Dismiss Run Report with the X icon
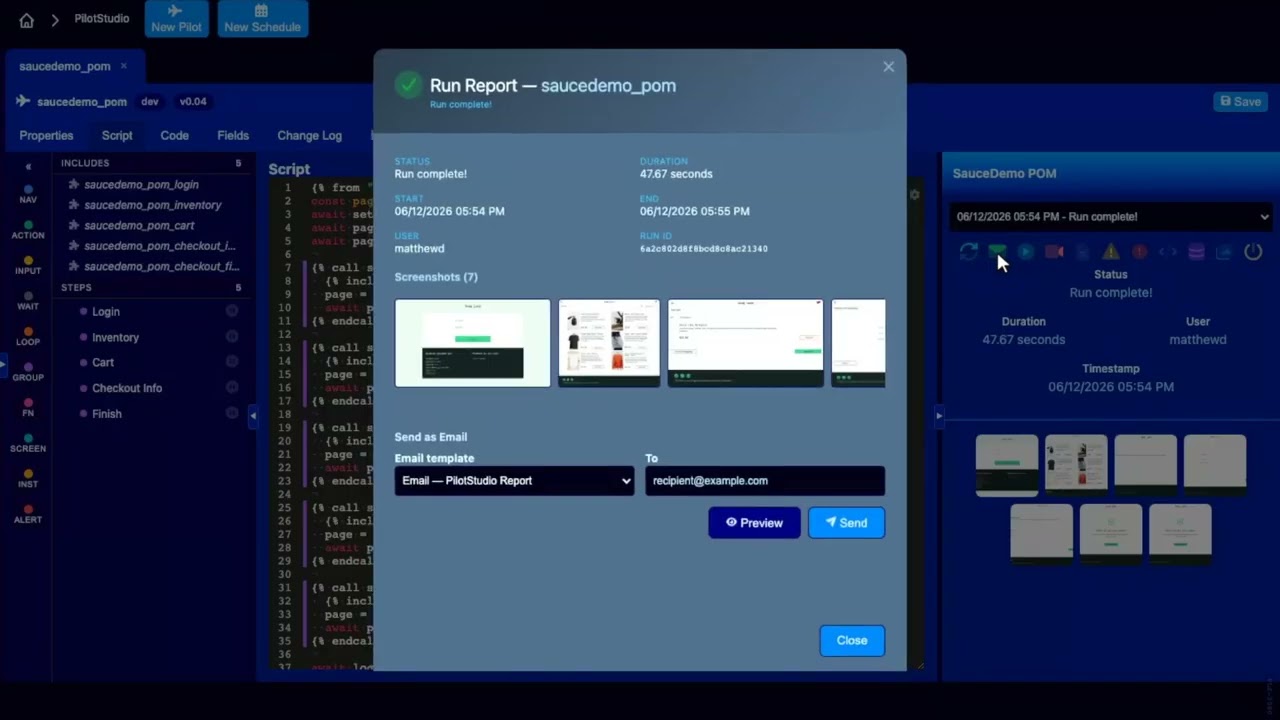 888,67
